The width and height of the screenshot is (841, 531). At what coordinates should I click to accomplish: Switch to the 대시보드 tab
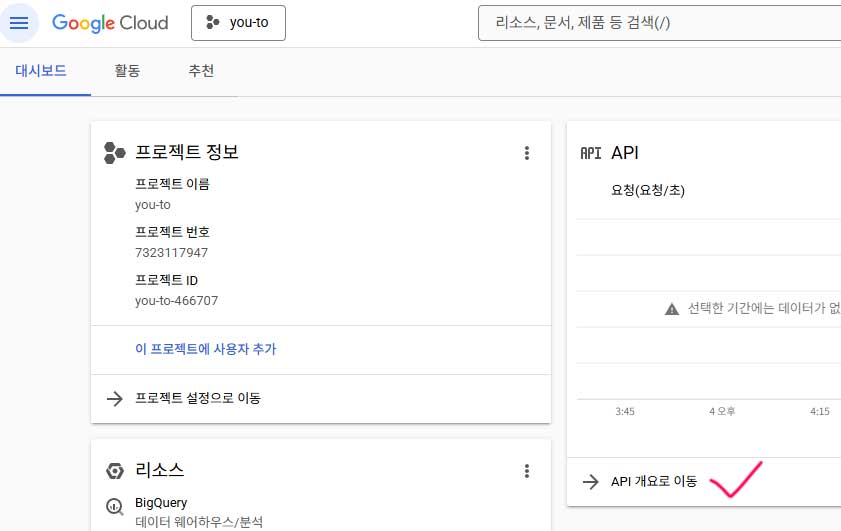click(41, 71)
